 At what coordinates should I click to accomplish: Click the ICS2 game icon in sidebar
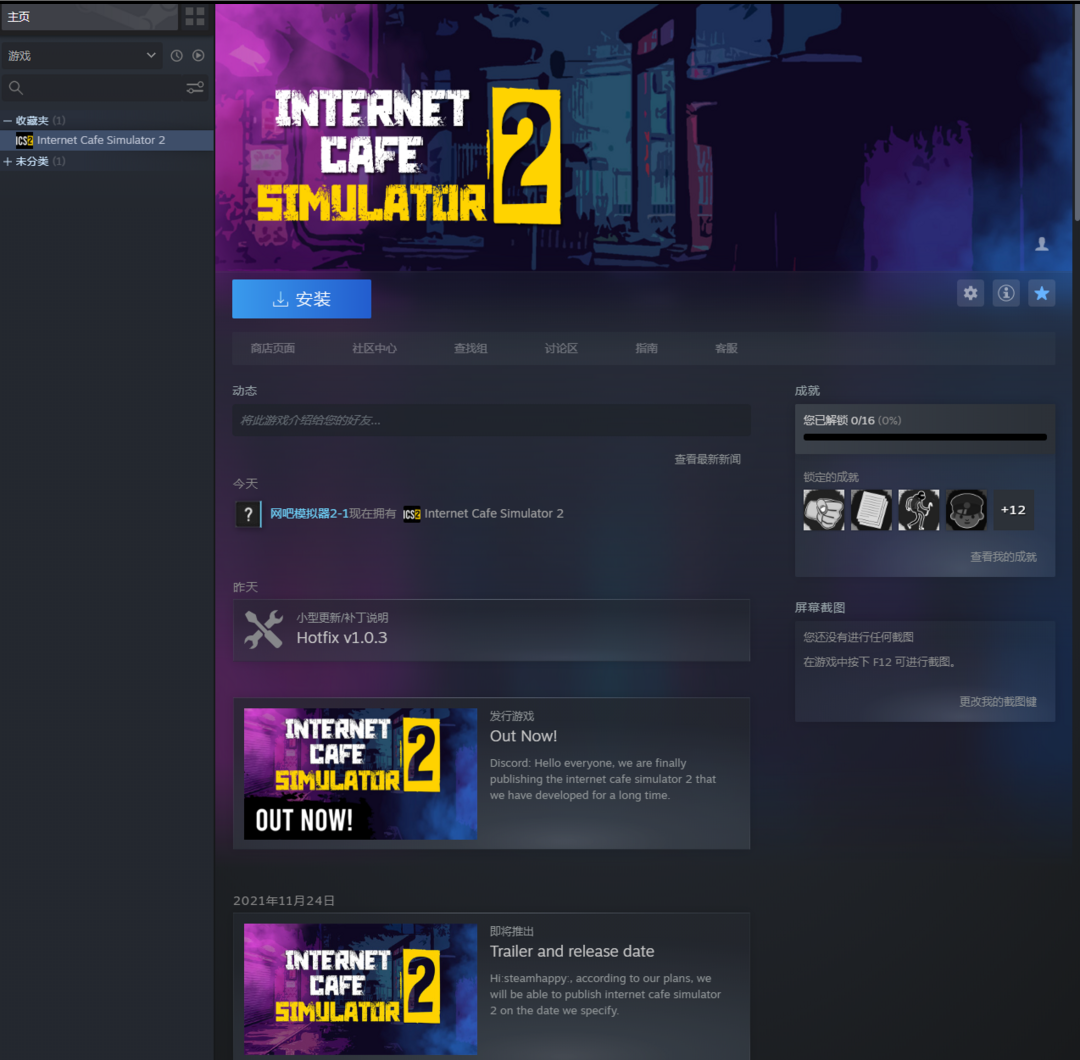24,141
